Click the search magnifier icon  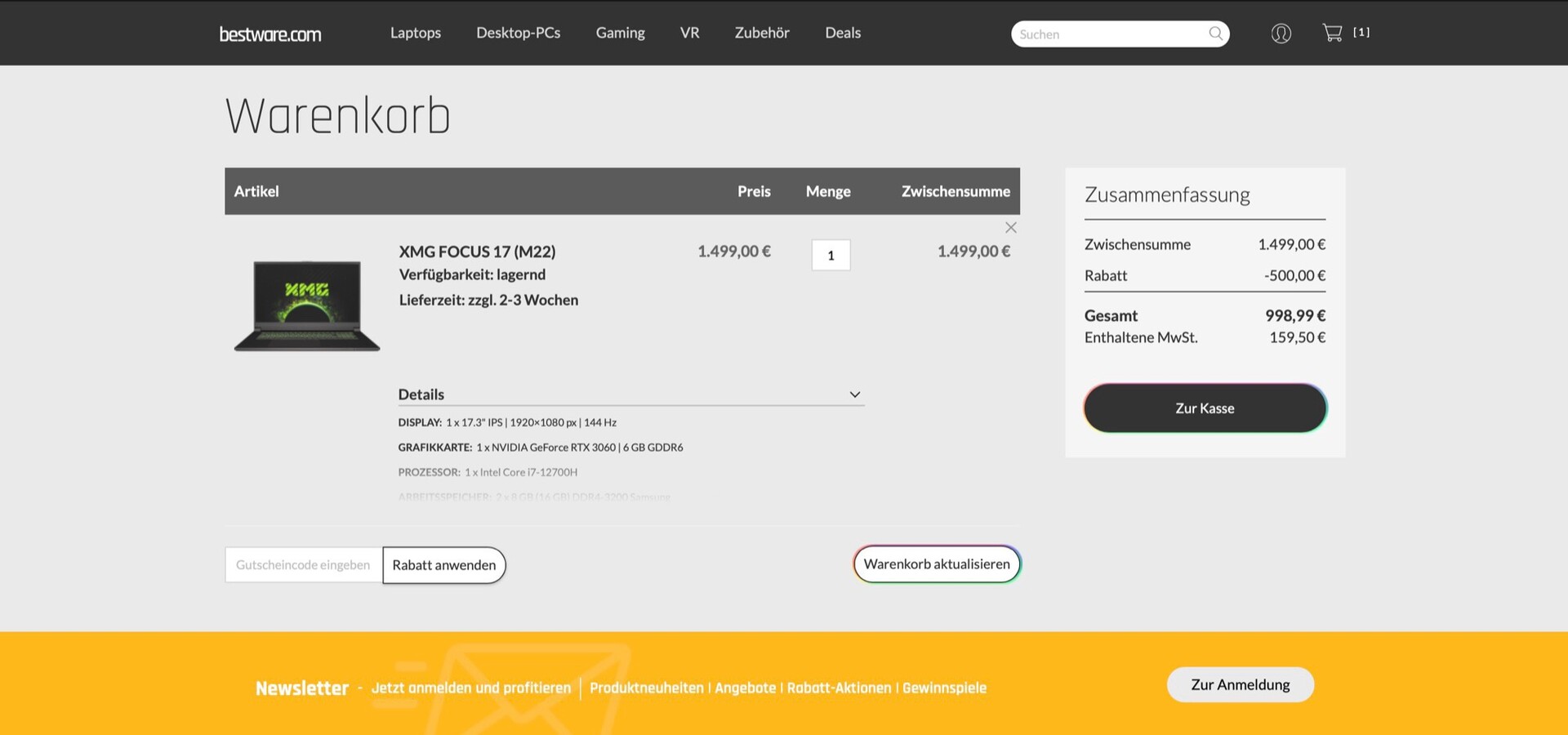pyautogui.click(x=1216, y=33)
